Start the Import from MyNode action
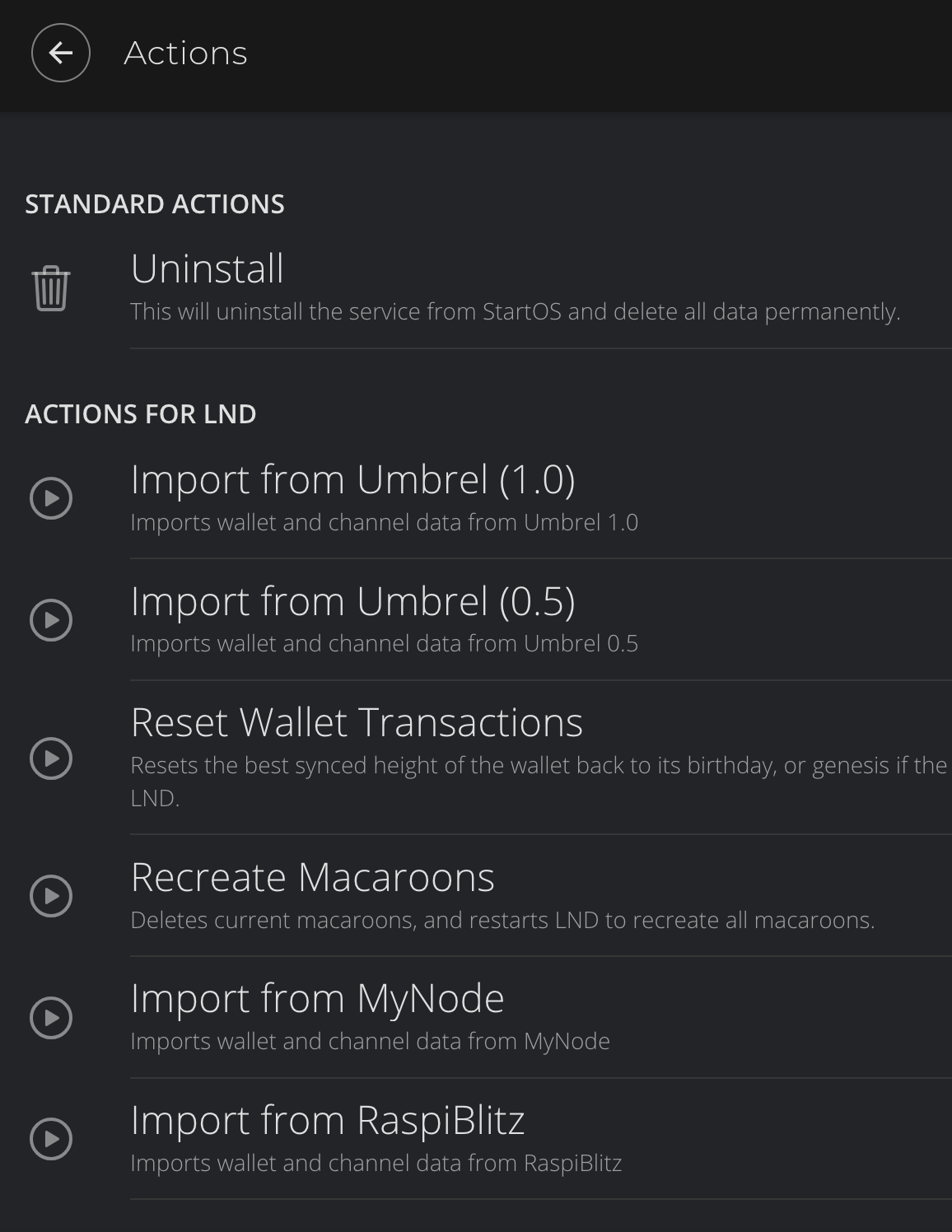Screen dimensions: 952x1232 click(x=317, y=997)
